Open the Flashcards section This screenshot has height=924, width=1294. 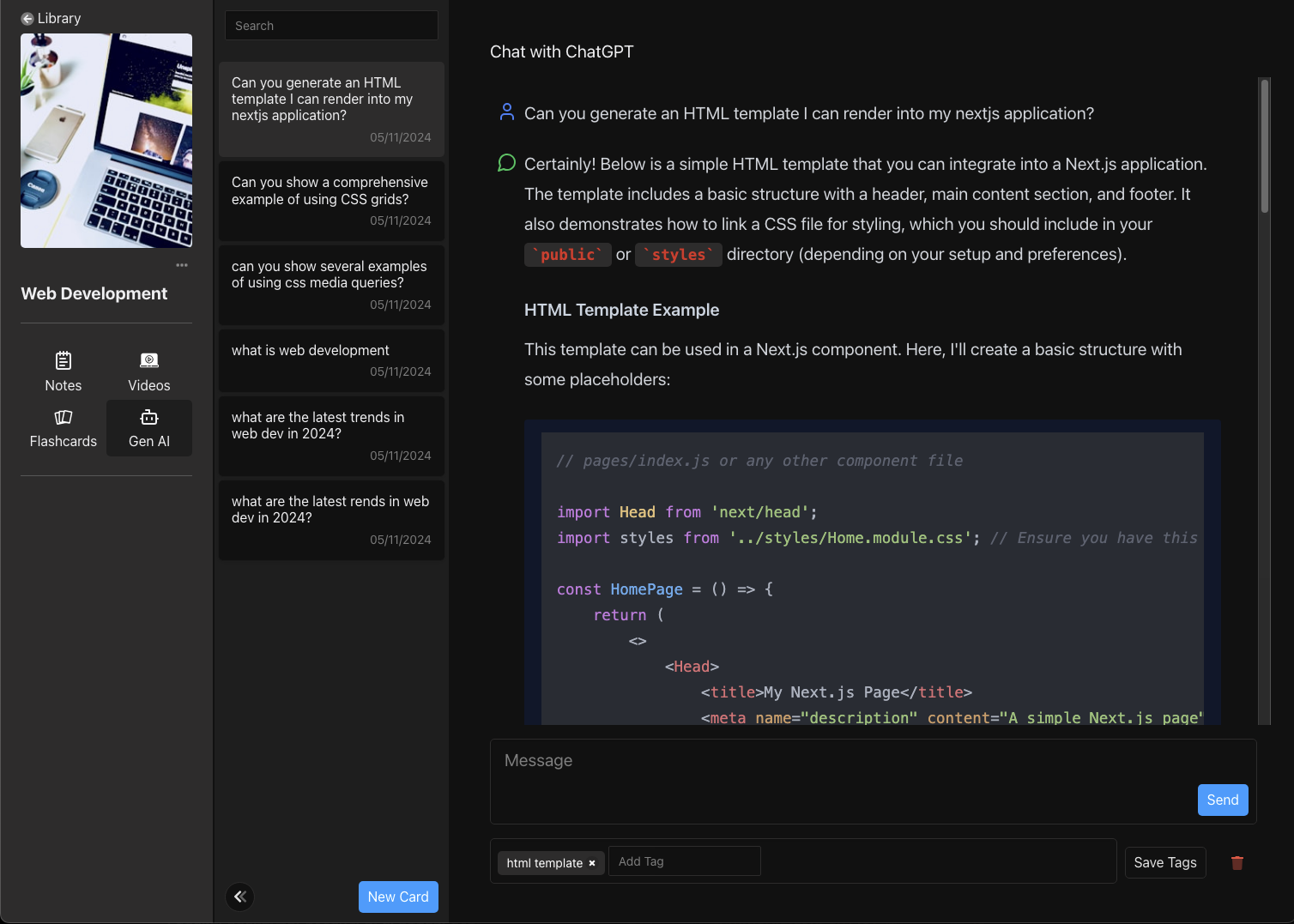tap(63, 428)
